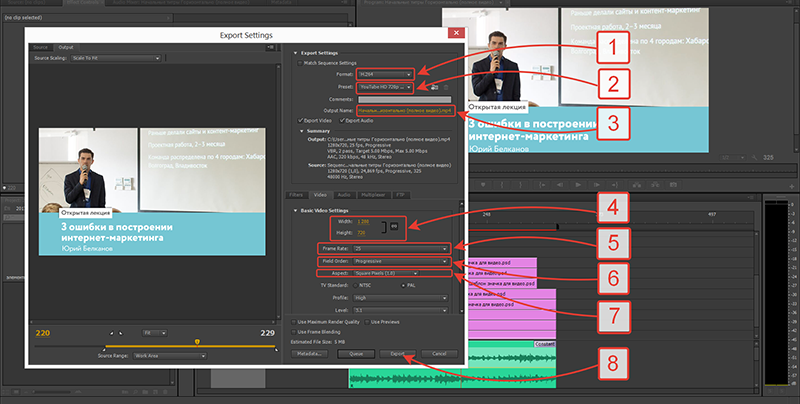Click the Export button
800x404 pixels.
click(x=396, y=354)
